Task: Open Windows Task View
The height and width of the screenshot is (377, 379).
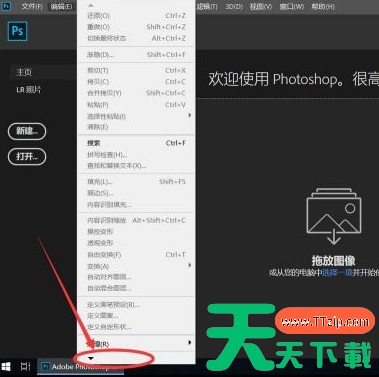Action: pos(25,367)
